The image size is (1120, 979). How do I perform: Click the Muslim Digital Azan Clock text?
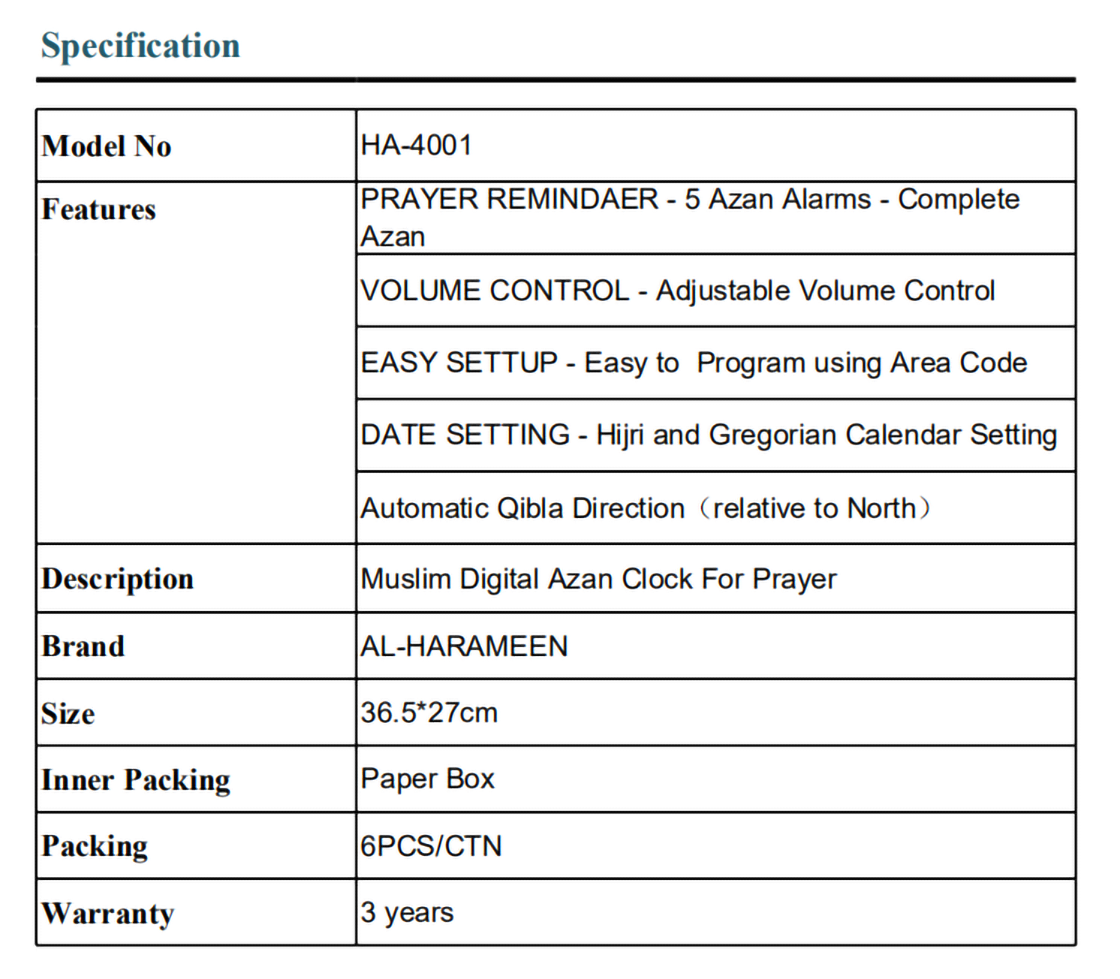(x=598, y=579)
